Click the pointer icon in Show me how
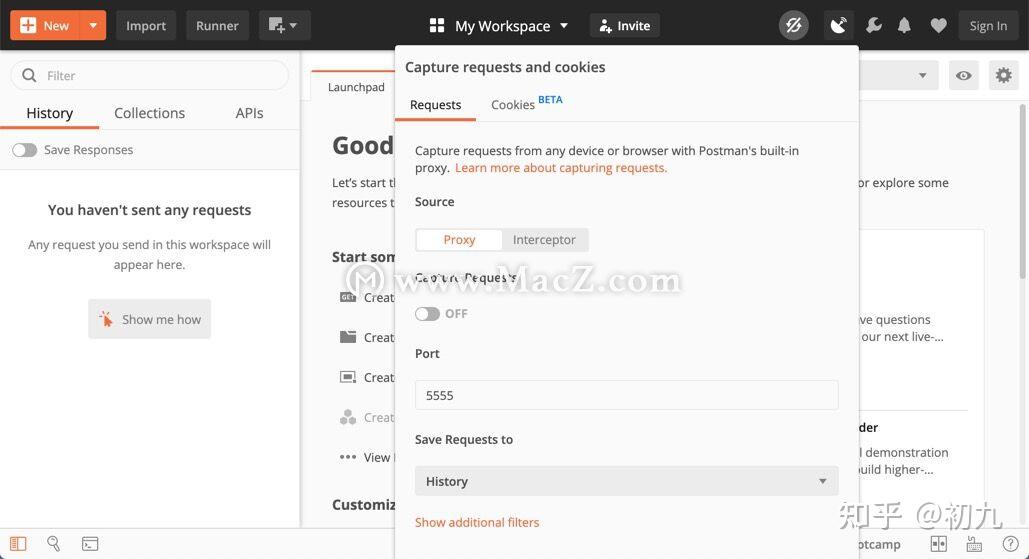 click(106, 319)
